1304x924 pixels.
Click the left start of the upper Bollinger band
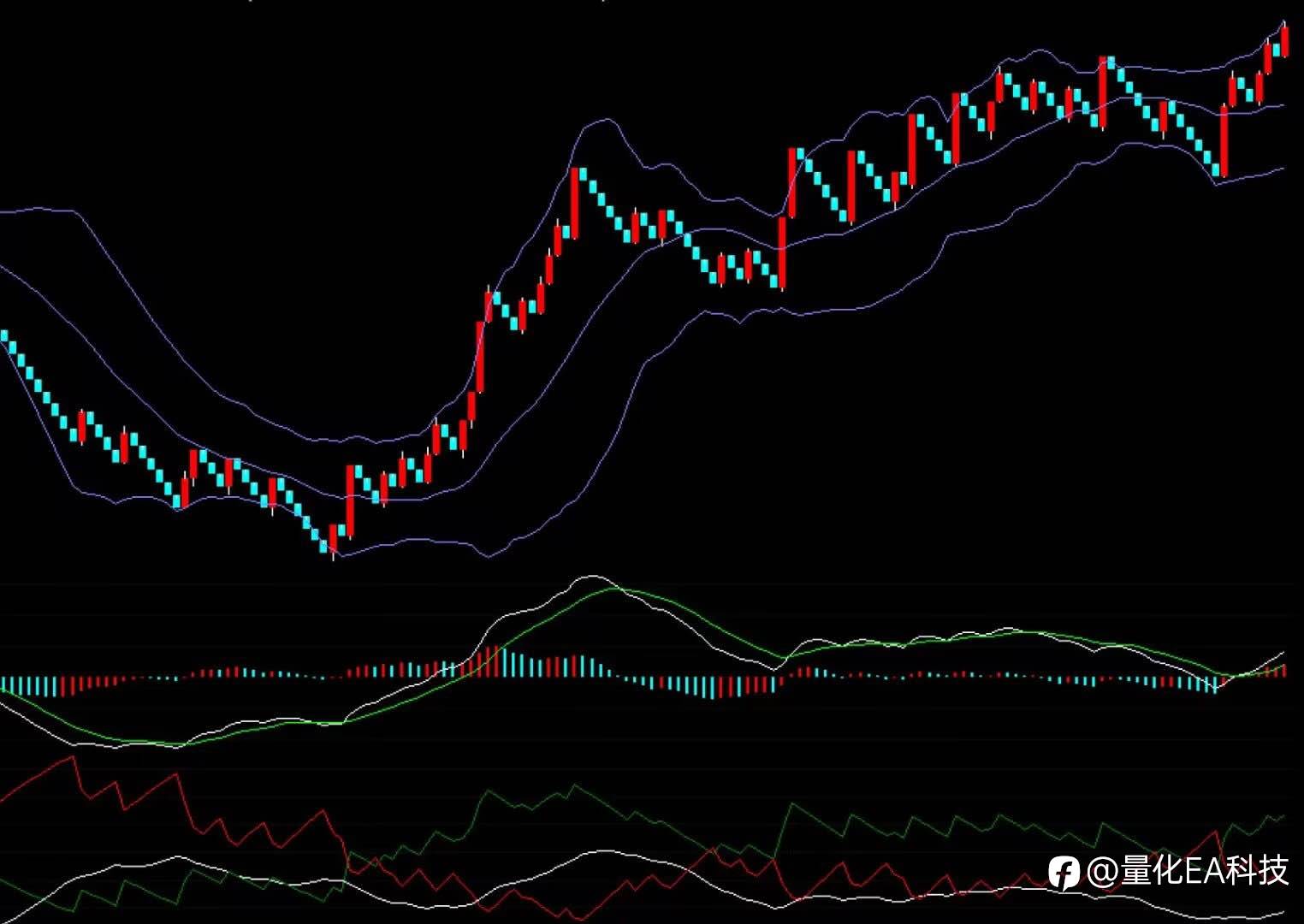pos(4,210)
